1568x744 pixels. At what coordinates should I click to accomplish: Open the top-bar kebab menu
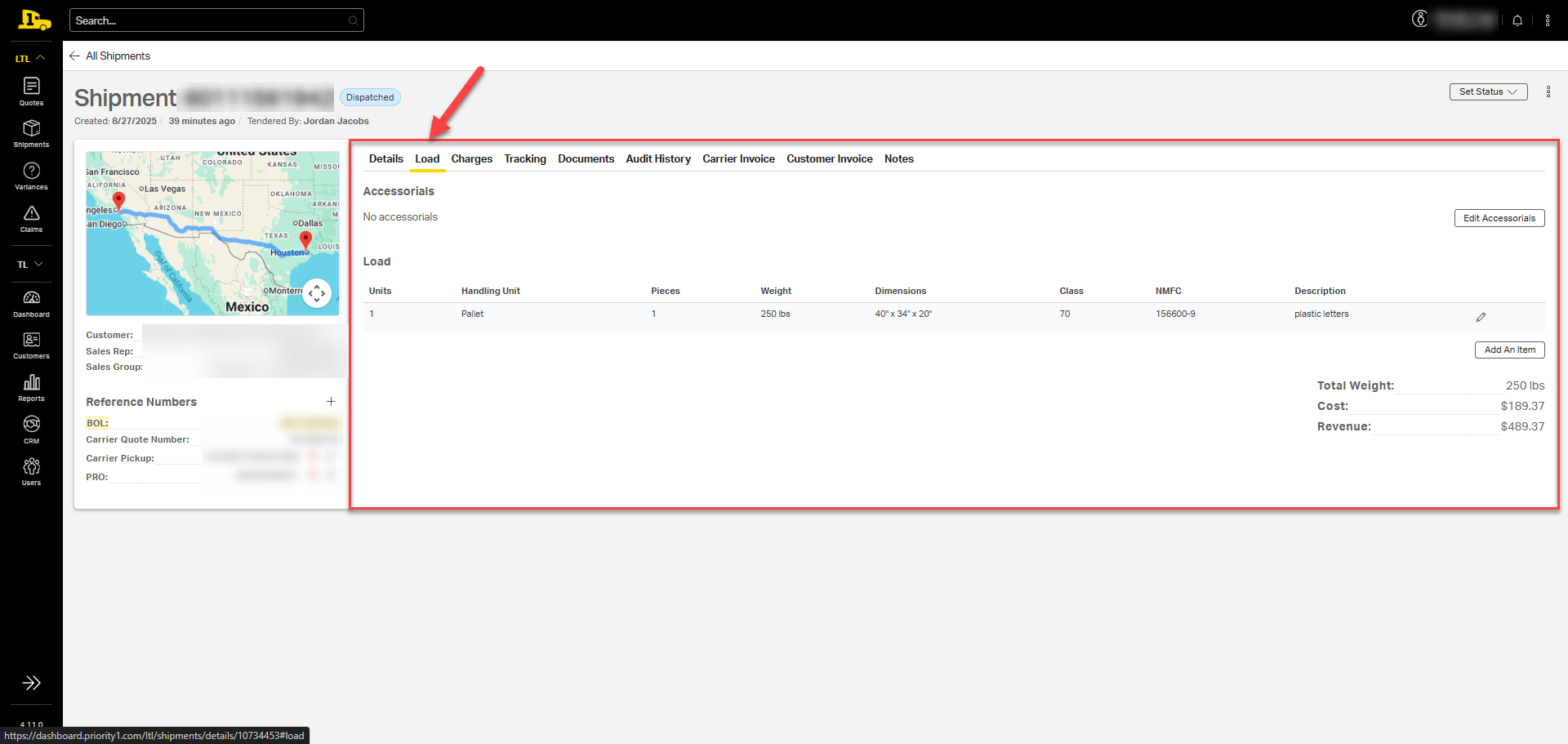point(1548,20)
